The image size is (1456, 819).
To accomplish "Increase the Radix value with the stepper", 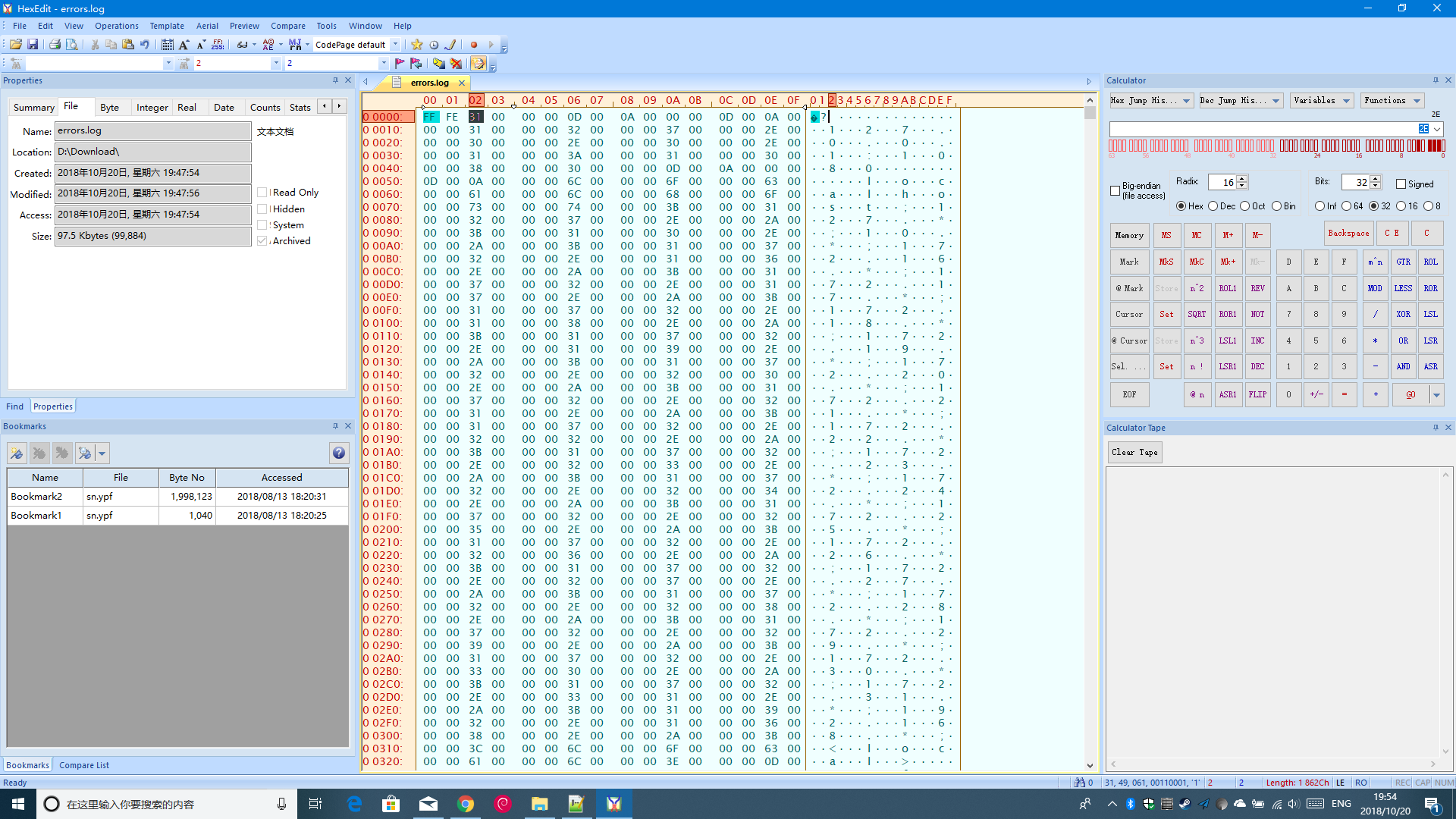I will [x=1241, y=178].
